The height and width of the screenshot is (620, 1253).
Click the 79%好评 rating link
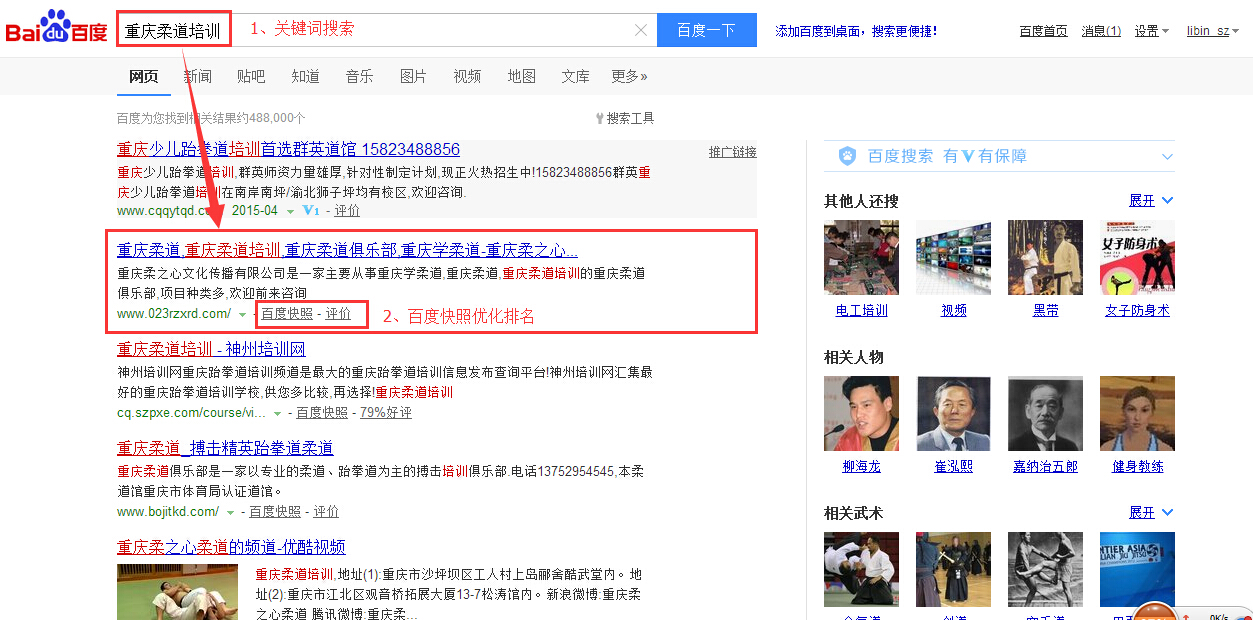pyautogui.click(x=386, y=412)
